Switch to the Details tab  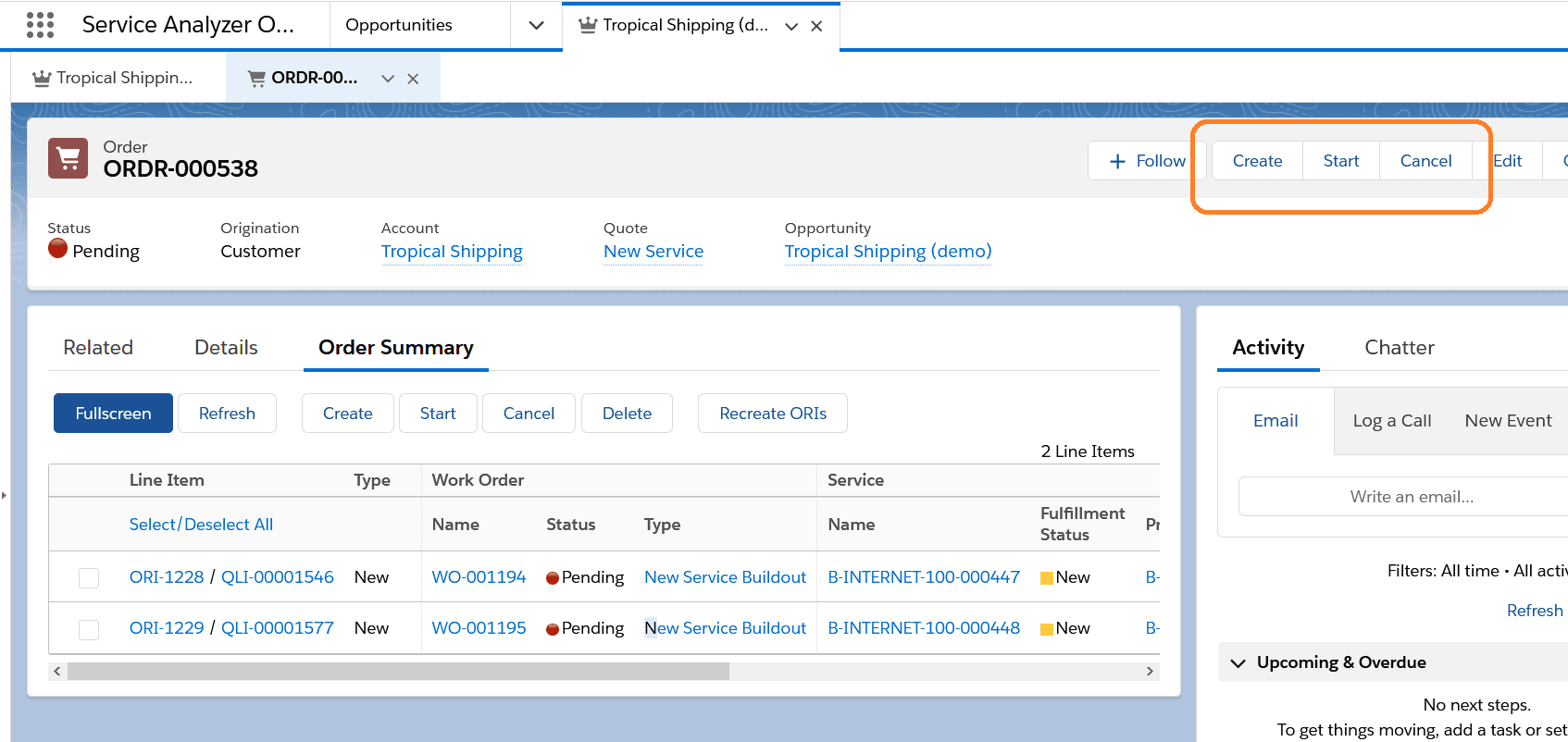coord(226,347)
